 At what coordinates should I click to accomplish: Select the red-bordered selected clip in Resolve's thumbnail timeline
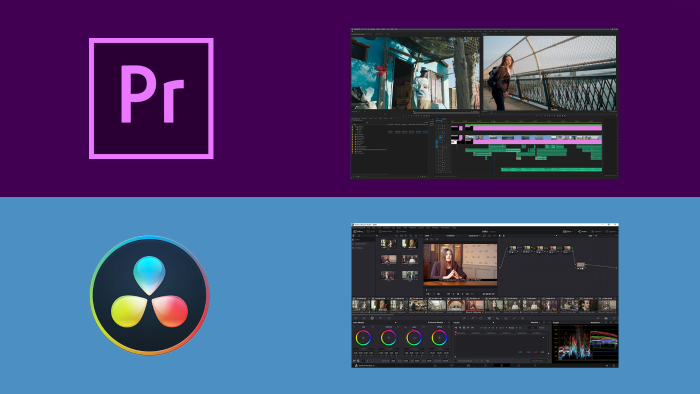click(x=475, y=305)
